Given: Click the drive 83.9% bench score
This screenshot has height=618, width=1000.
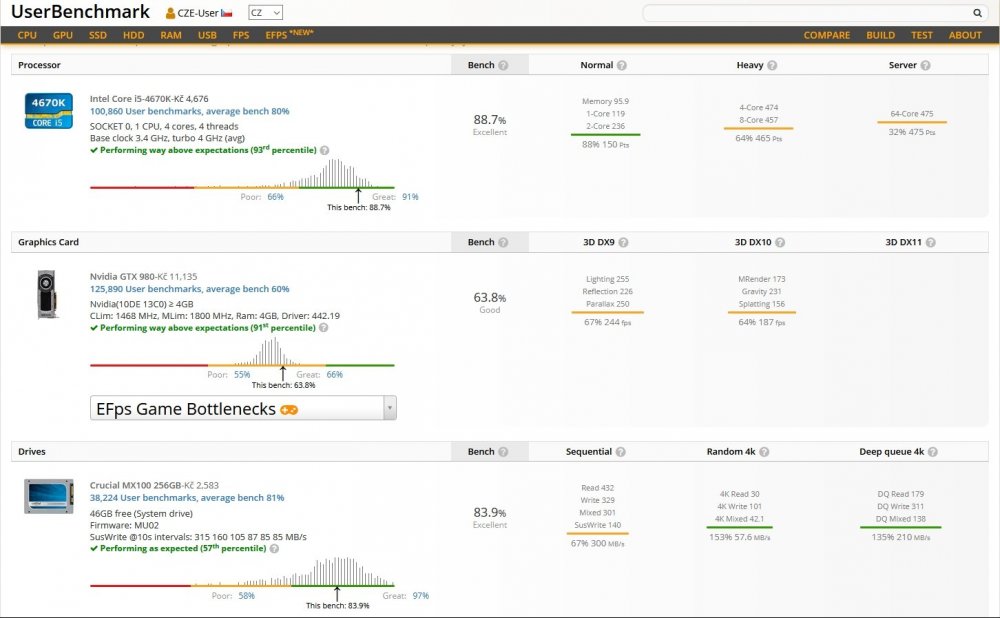Looking at the screenshot, I should 490,513.
